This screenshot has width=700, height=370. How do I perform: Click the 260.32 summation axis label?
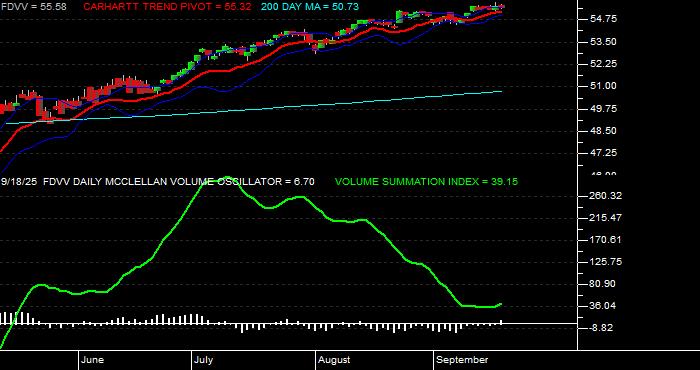tap(605, 196)
